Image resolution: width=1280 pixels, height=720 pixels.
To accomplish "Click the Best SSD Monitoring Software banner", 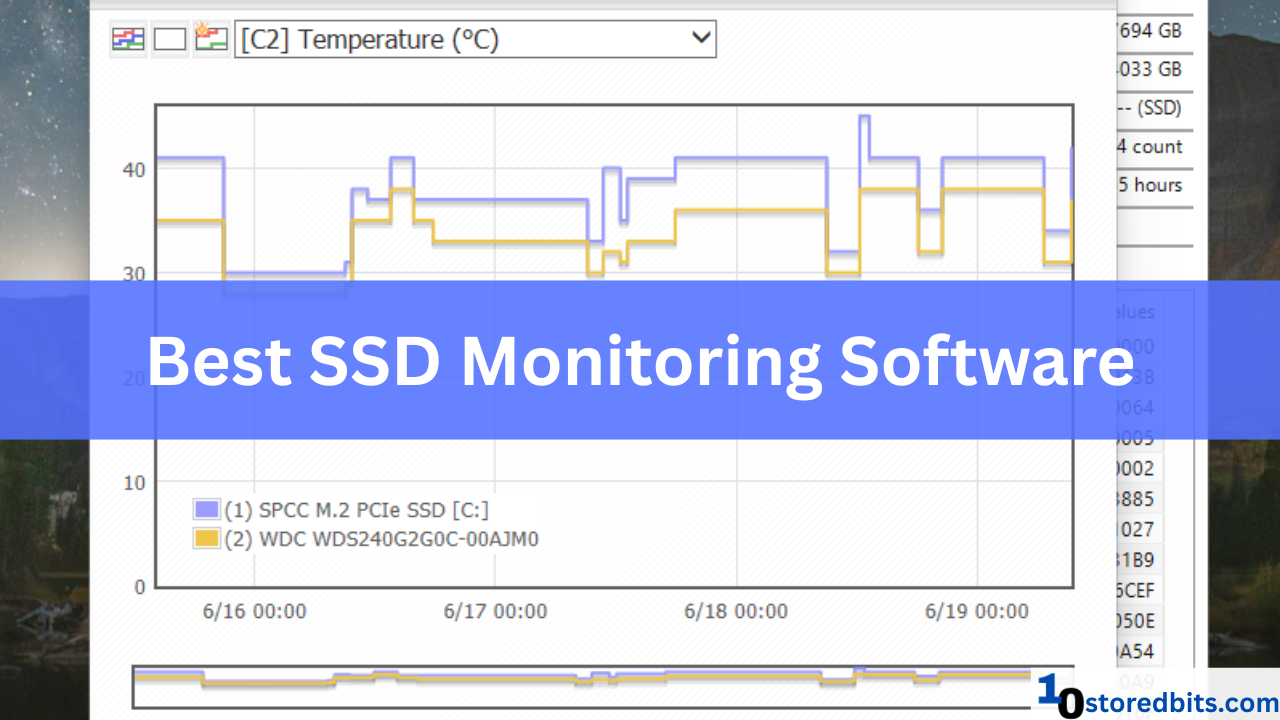I will tap(640, 360).
